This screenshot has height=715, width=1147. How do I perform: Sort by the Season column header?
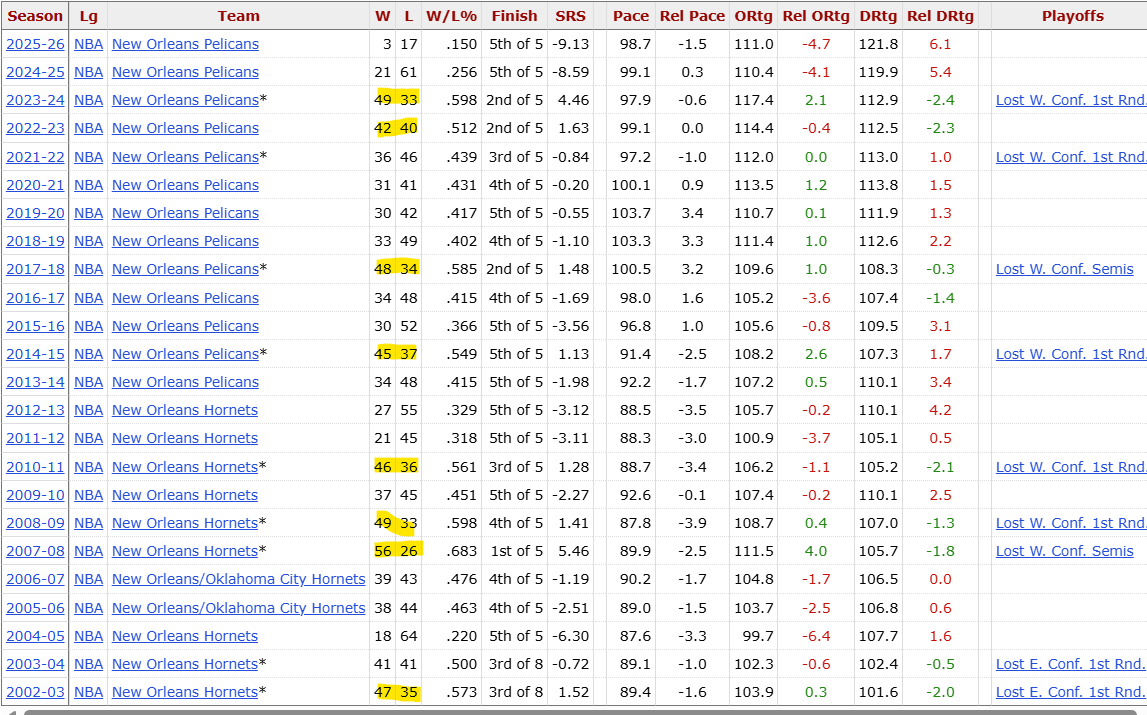pyautogui.click(x=35, y=16)
